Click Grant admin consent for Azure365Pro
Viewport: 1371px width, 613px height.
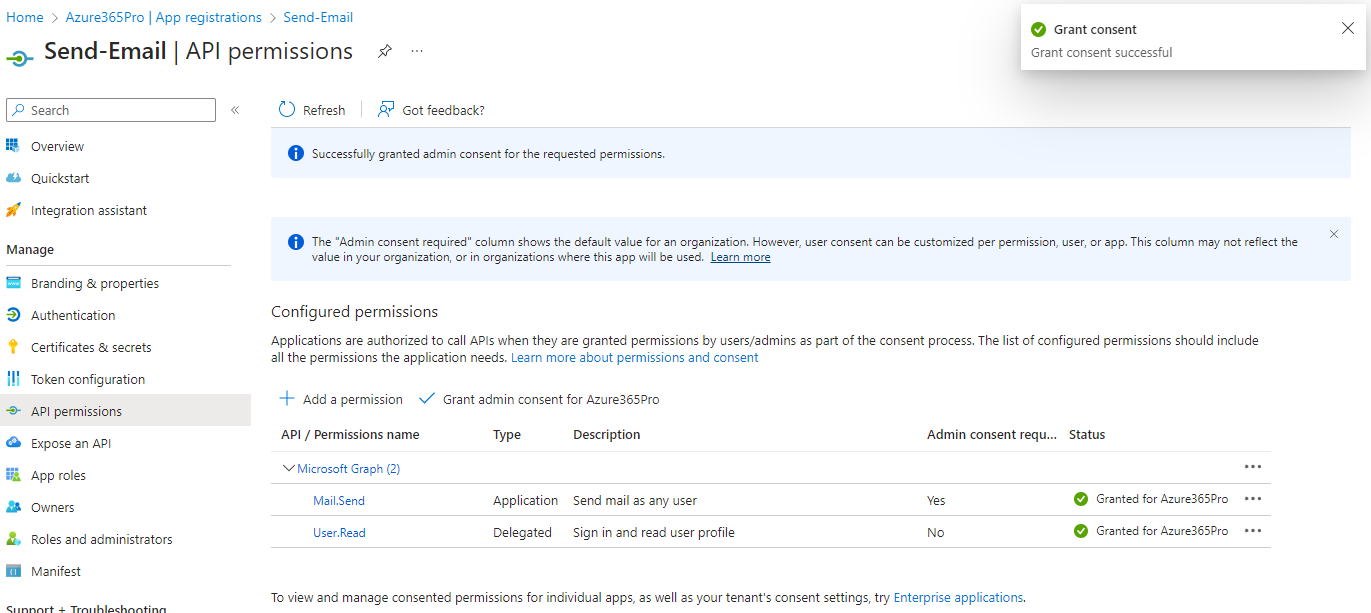[539, 399]
